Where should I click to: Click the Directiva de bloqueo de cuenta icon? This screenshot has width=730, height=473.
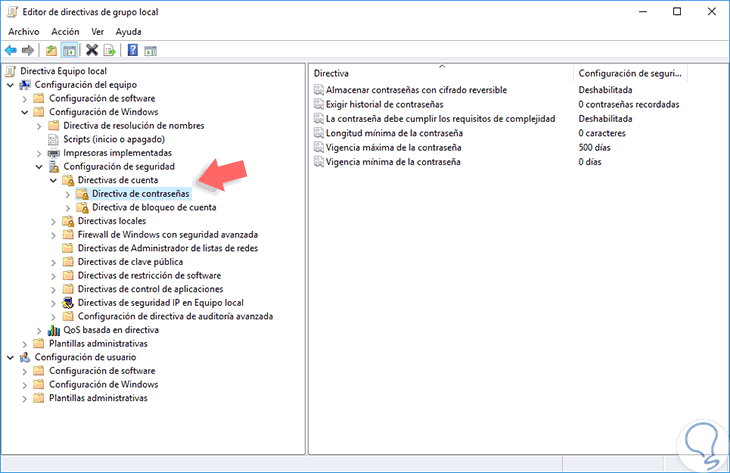[x=82, y=208]
